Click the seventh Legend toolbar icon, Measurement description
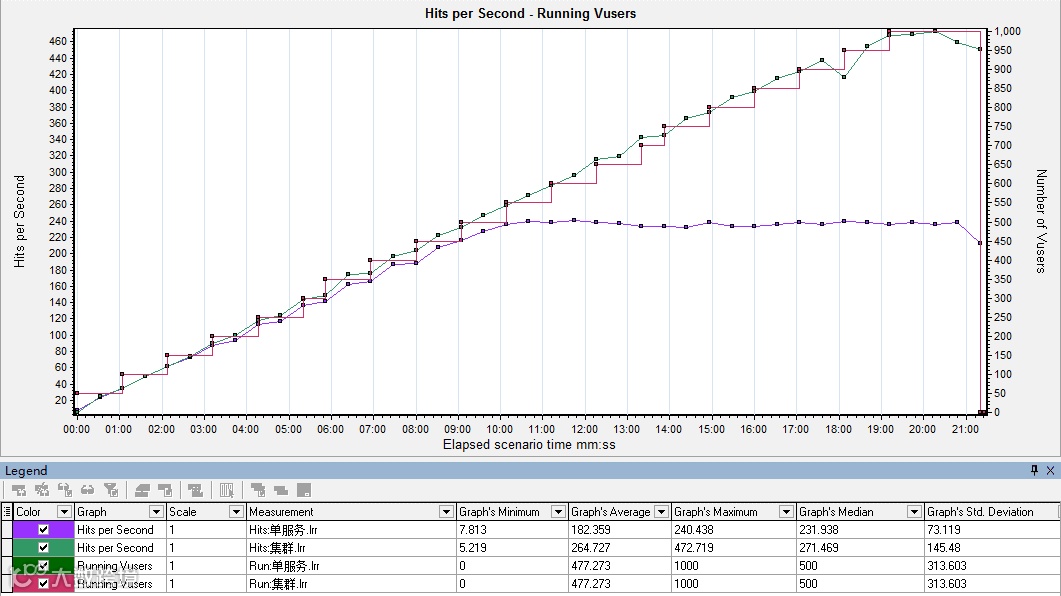The width and height of the screenshot is (1061, 596). pos(165,490)
